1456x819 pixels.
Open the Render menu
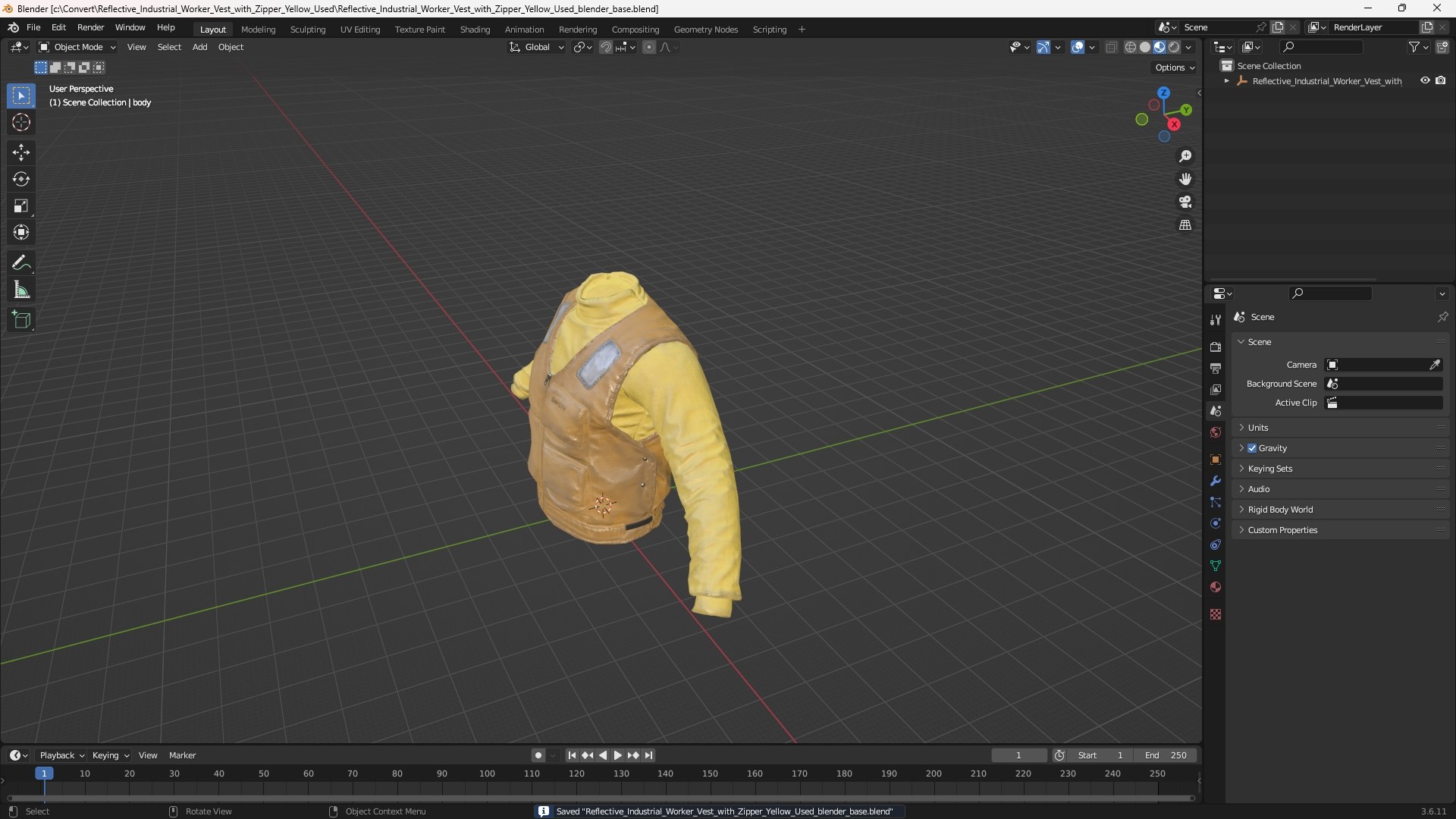point(90,27)
